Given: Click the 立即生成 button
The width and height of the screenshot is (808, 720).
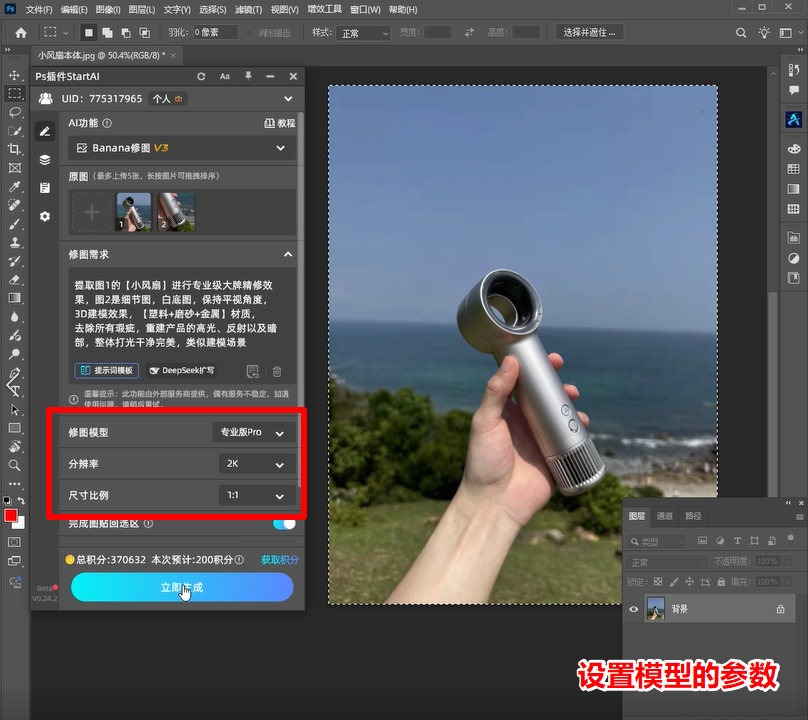Looking at the screenshot, I should (182, 588).
